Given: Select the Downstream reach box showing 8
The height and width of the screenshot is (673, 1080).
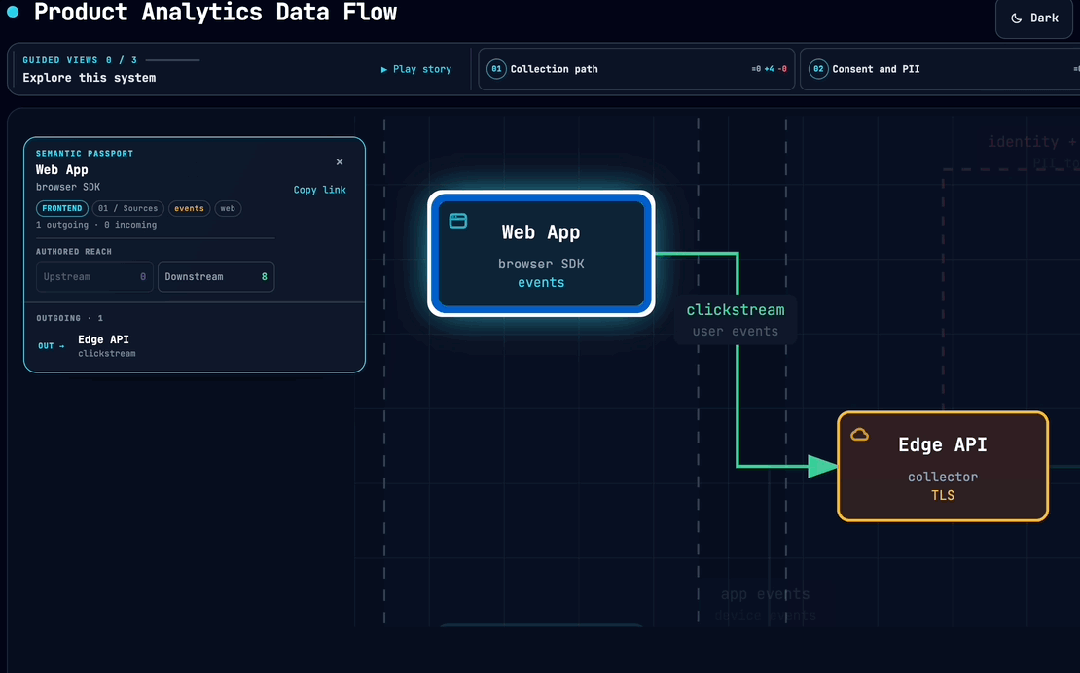Looking at the screenshot, I should 216,277.
